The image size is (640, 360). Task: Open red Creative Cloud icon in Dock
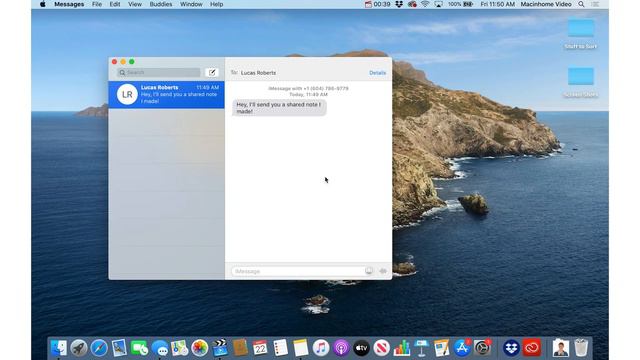click(x=532, y=348)
